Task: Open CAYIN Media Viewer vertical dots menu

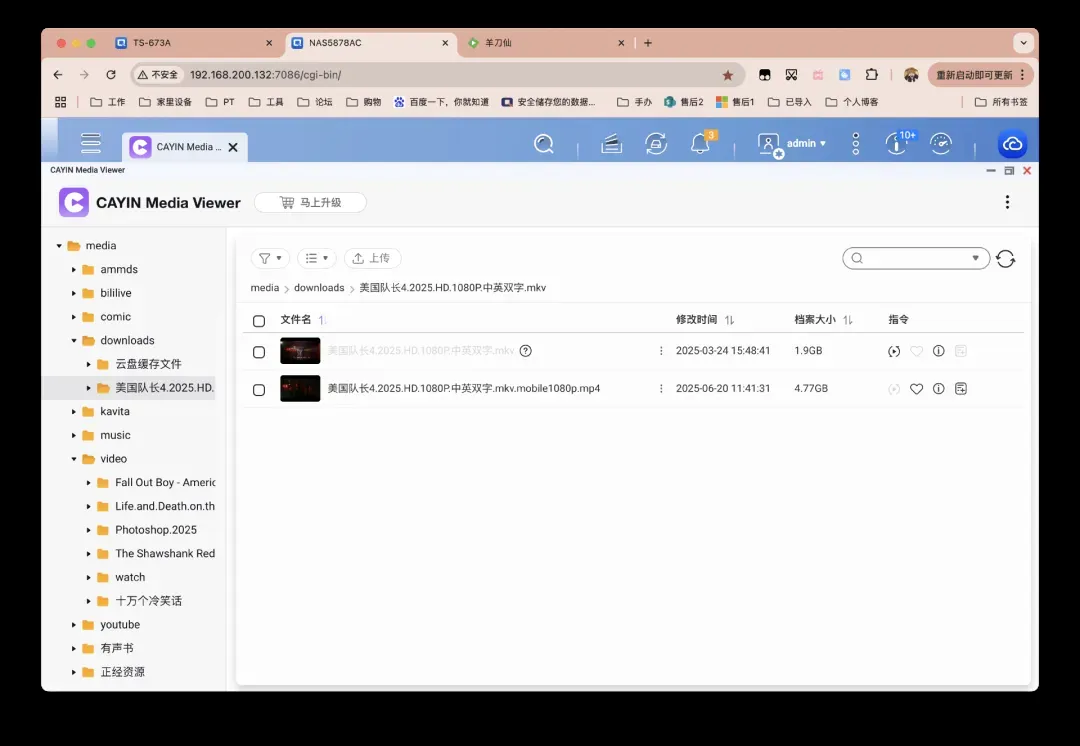Action: point(1007,202)
